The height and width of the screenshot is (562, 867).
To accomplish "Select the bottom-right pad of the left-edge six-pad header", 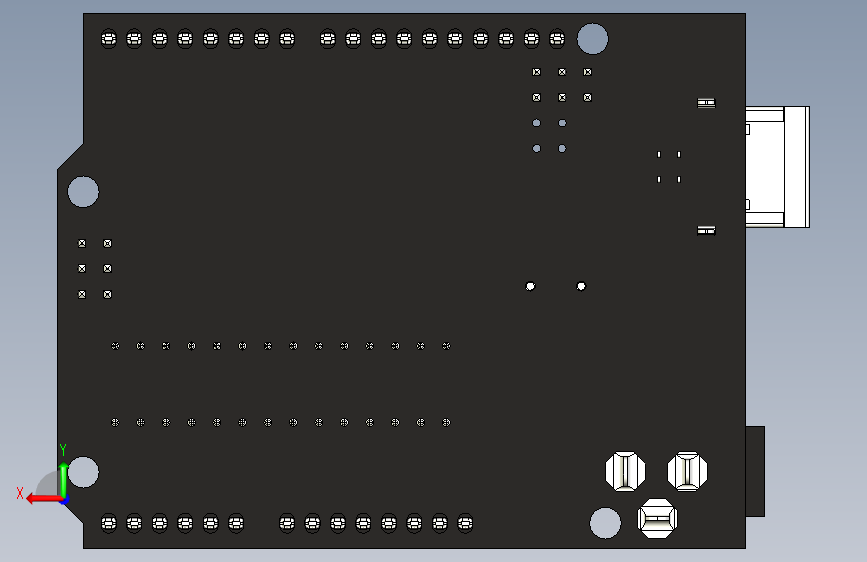I will [x=107, y=294].
